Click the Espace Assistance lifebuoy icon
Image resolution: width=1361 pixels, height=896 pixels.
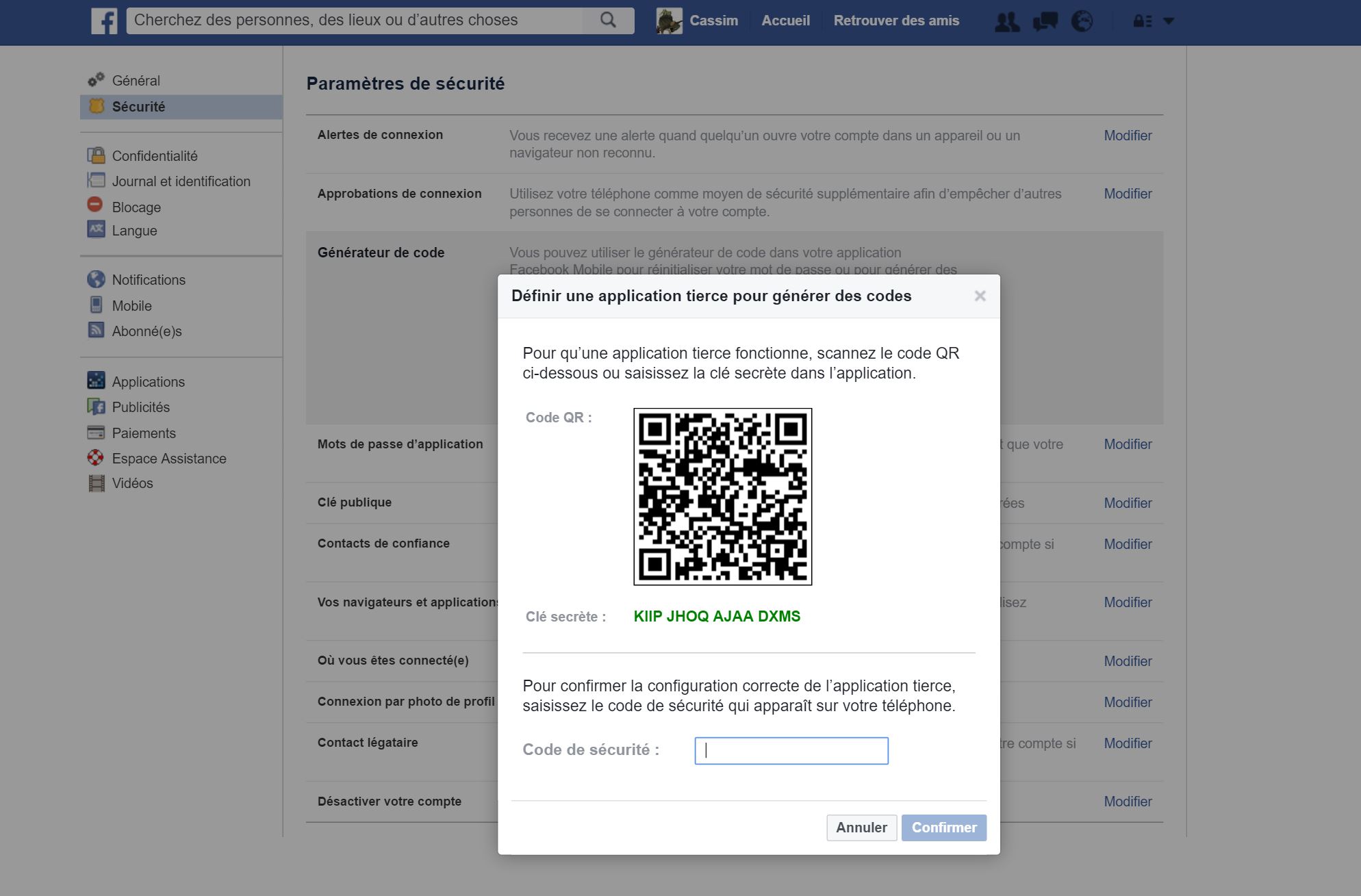[x=97, y=457]
